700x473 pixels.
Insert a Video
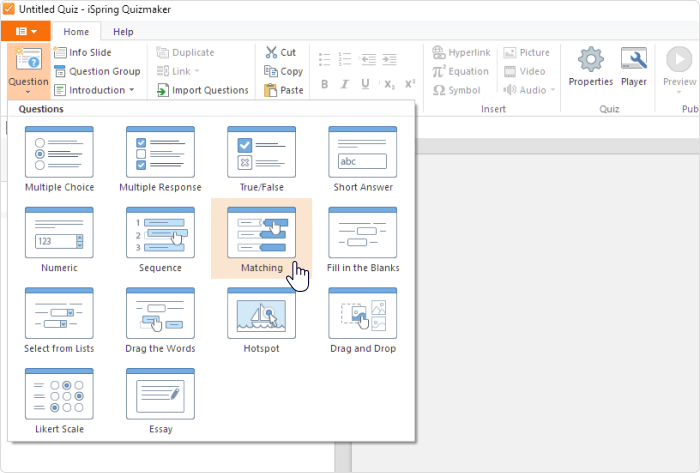click(524, 71)
